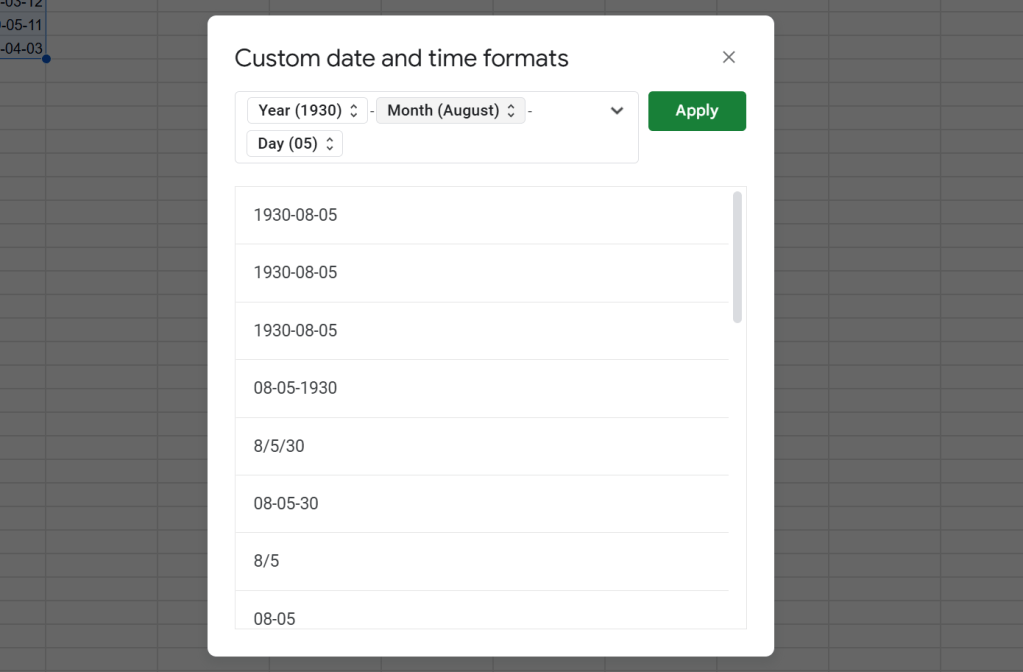The image size is (1023, 672).
Task: Click the blue fill handle on selected cell
Action: [46, 59]
